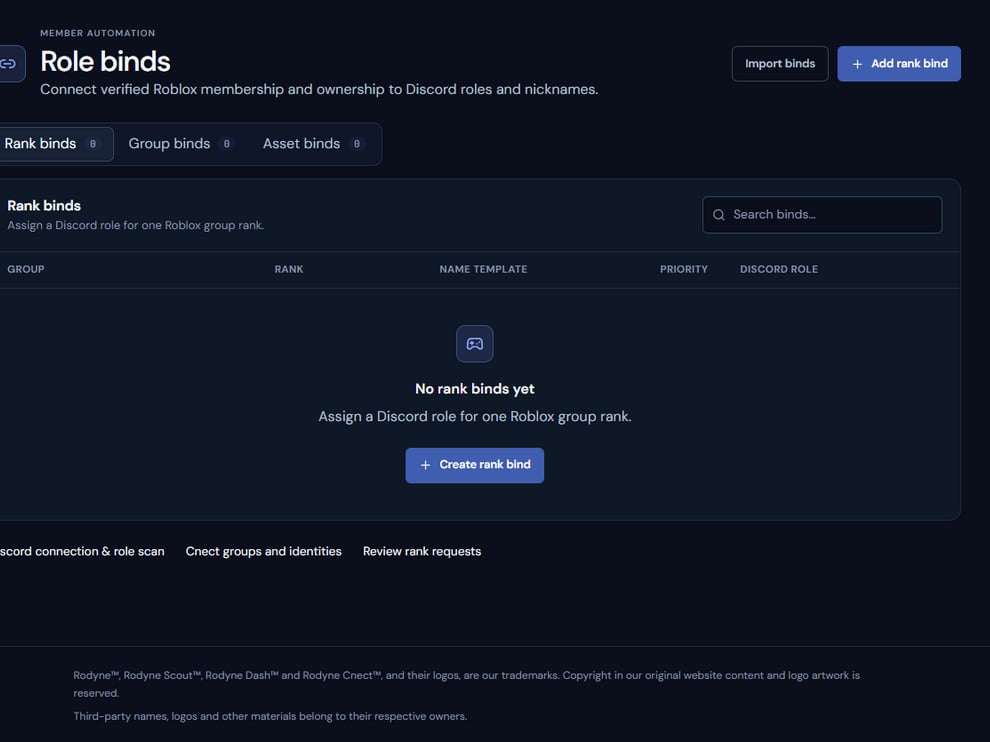
Task: Open Discord connection & role scan link
Action: click(x=82, y=551)
